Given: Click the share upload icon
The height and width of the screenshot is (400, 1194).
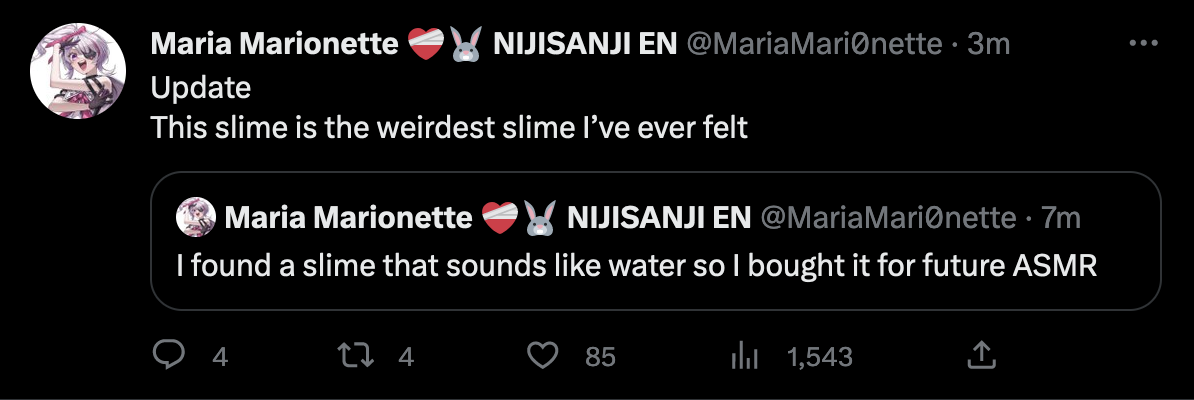Looking at the screenshot, I should [981, 355].
